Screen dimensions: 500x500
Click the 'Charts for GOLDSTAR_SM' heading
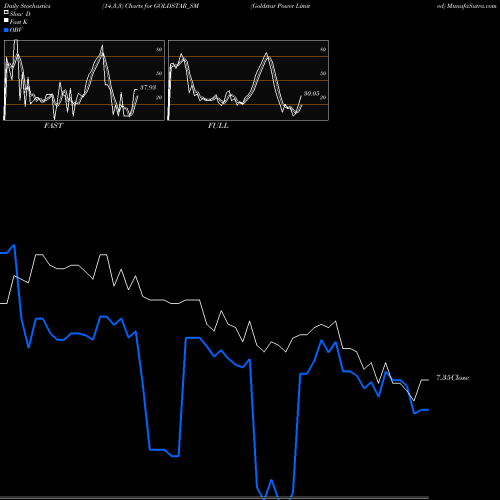pyautogui.click(x=162, y=6)
